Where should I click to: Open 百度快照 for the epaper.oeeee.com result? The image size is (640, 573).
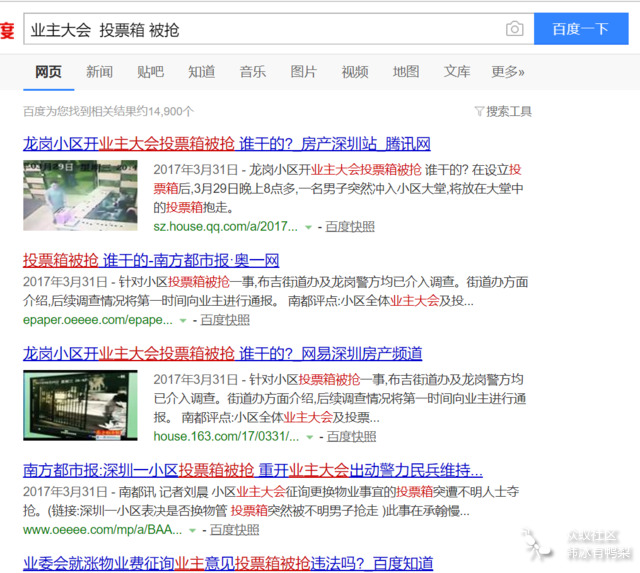pyautogui.click(x=225, y=320)
